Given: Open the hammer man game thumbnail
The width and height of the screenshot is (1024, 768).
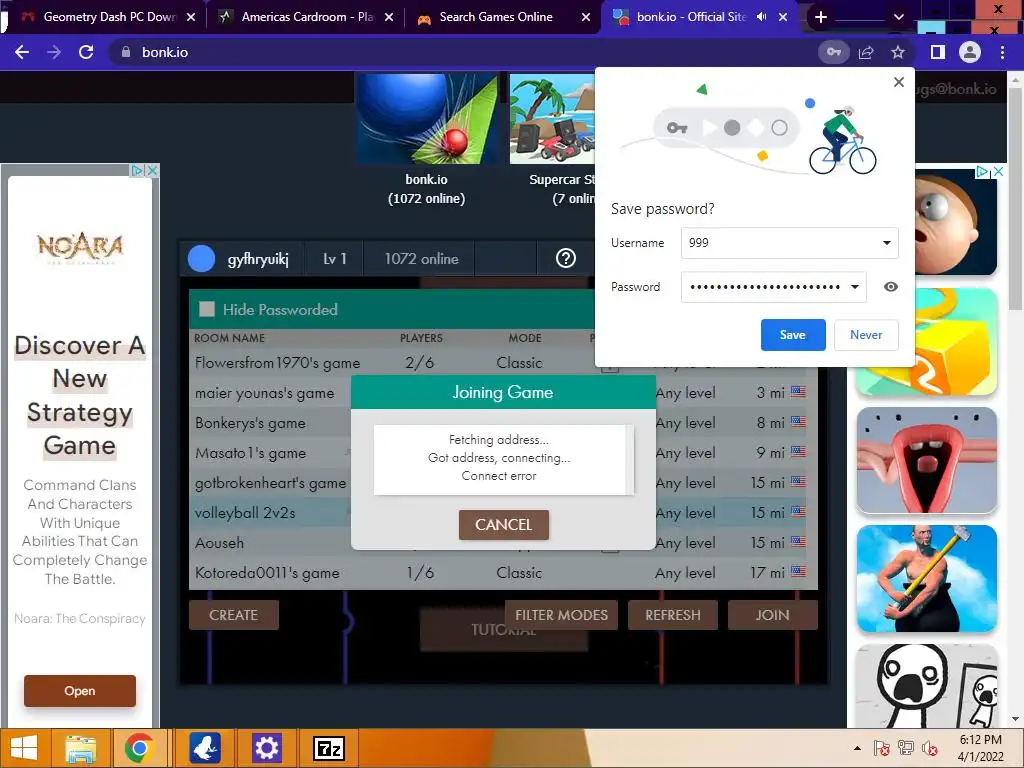Looking at the screenshot, I should [x=927, y=579].
